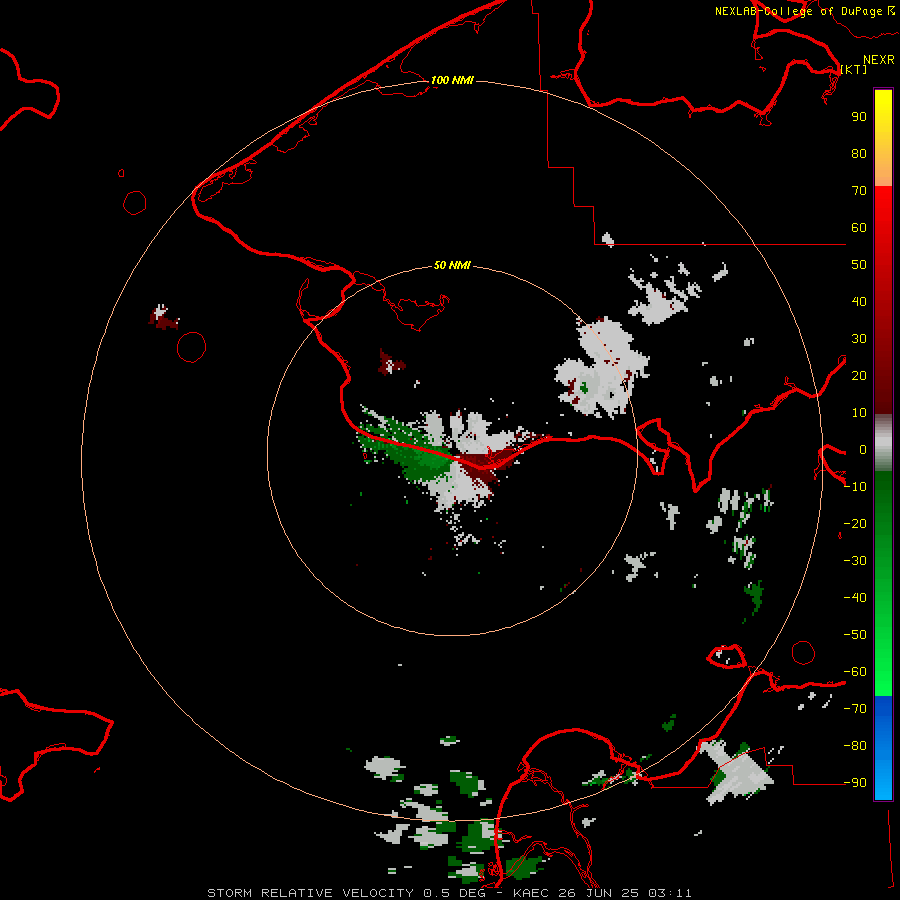Viewport: 900px width, 900px height.
Task: Select the -60 scale label
Action: [855, 672]
